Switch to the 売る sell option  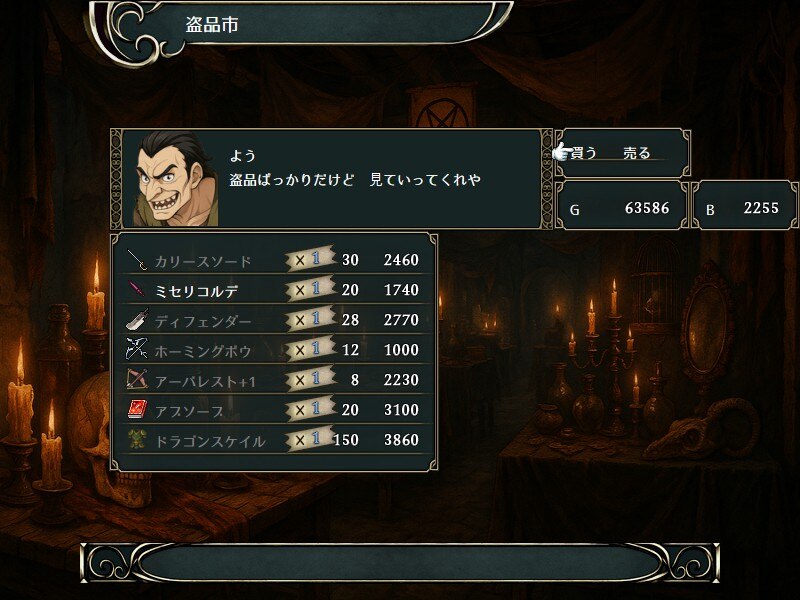[637, 153]
